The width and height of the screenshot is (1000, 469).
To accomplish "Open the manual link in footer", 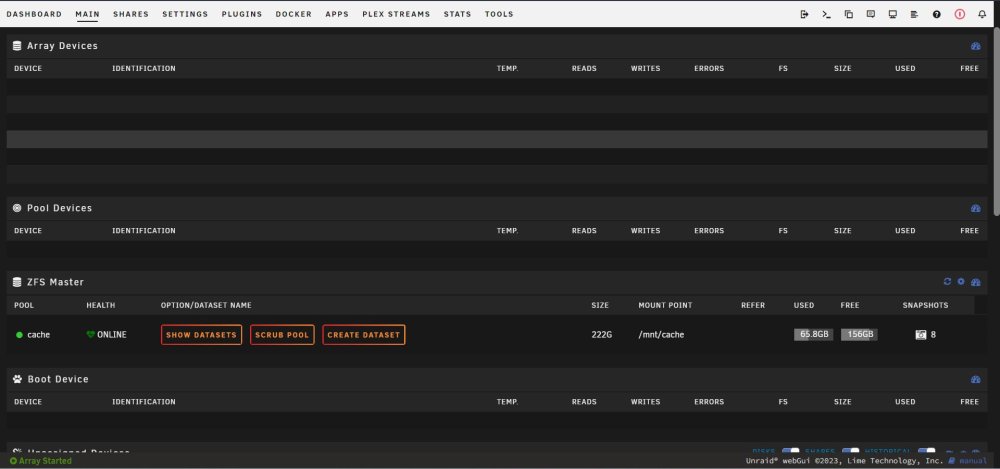I will pyautogui.click(x=973, y=461).
